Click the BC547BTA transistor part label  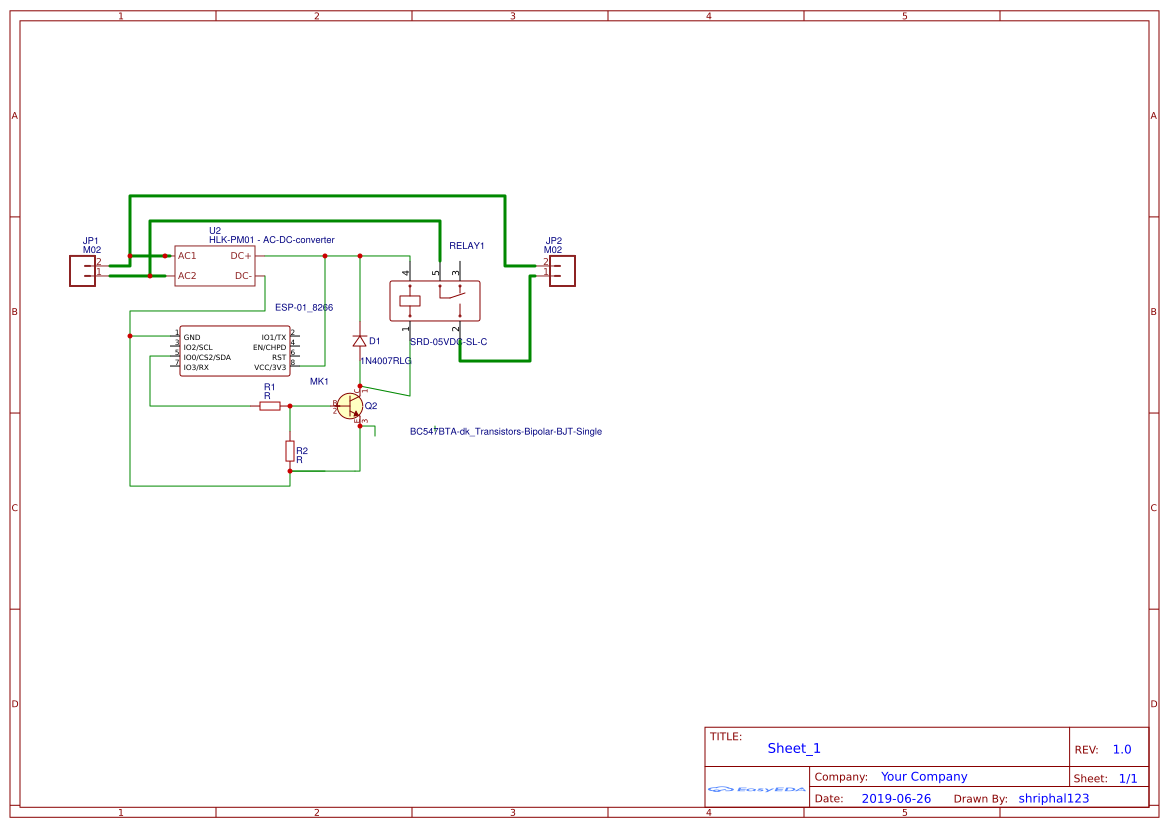point(506,432)
